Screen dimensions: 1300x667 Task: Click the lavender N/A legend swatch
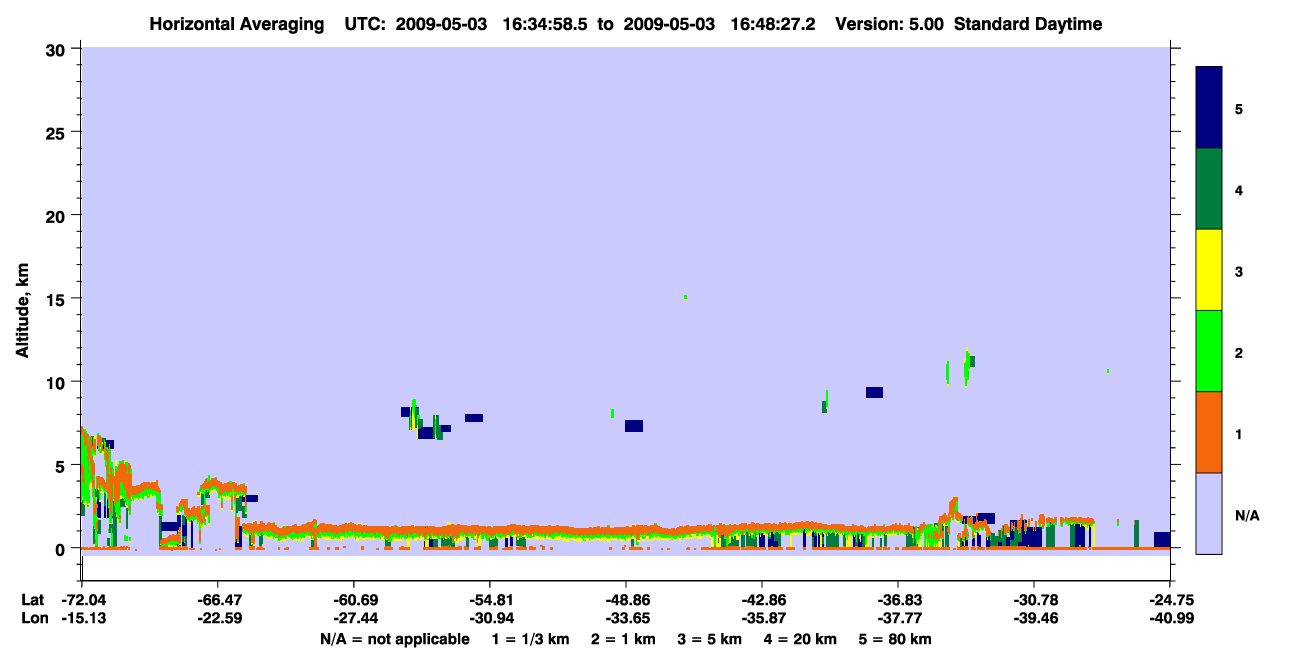(x=1209, y=513)
